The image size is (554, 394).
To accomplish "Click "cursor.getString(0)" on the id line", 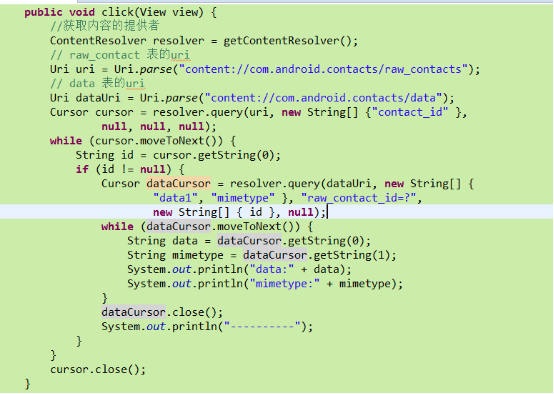I will (213, 155).
